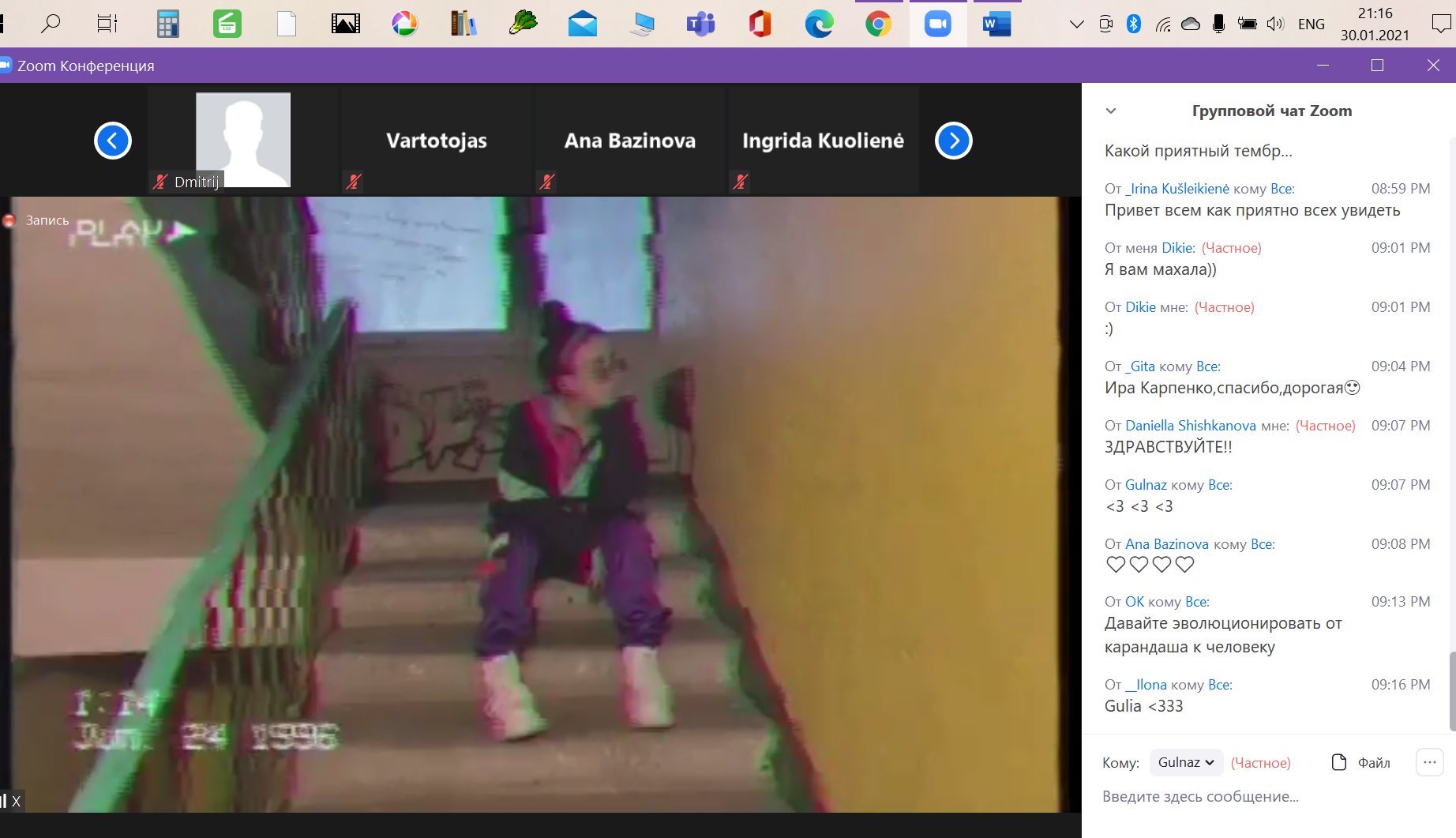
Task: Collapse the group chat panel chevron
Action: pos(1111,111)
